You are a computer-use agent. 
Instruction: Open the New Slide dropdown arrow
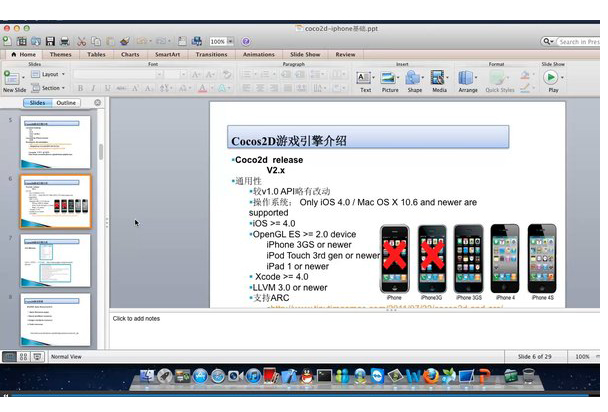(23, 78)
